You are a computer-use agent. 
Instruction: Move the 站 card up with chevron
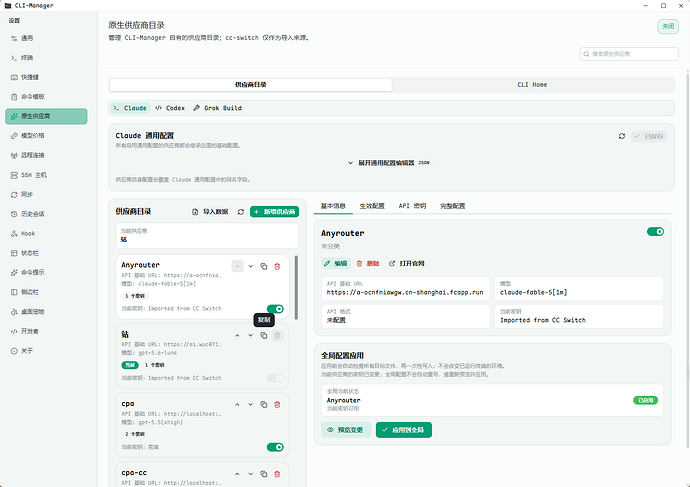pyautogui.click(x=237, y=336)
